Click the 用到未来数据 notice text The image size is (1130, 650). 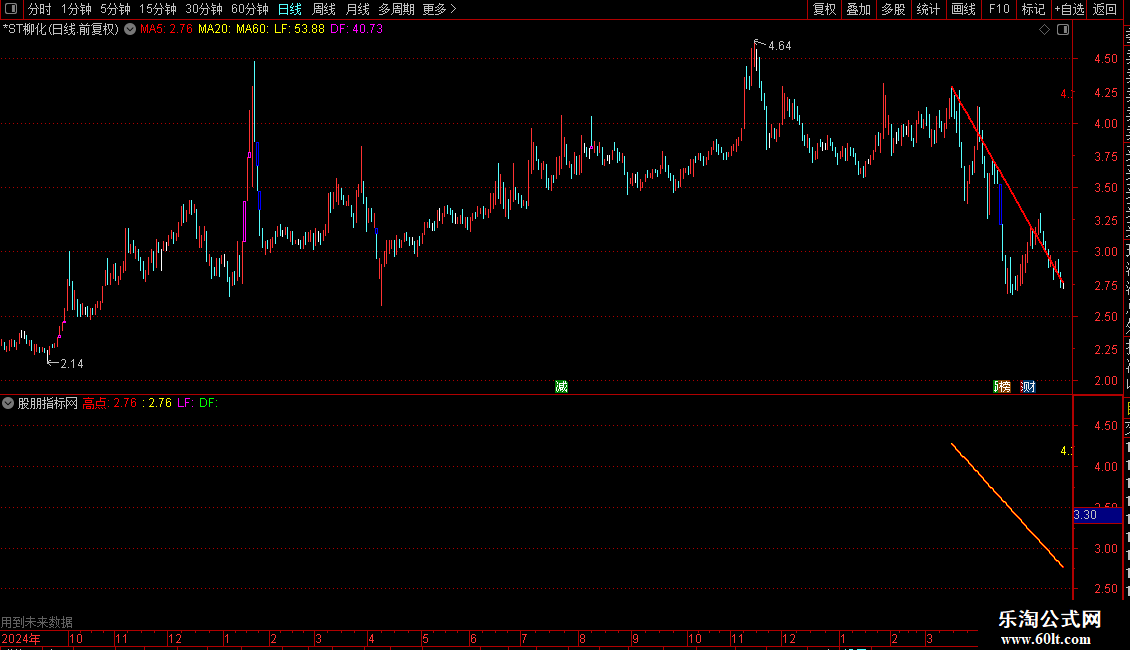pos(37,622)
